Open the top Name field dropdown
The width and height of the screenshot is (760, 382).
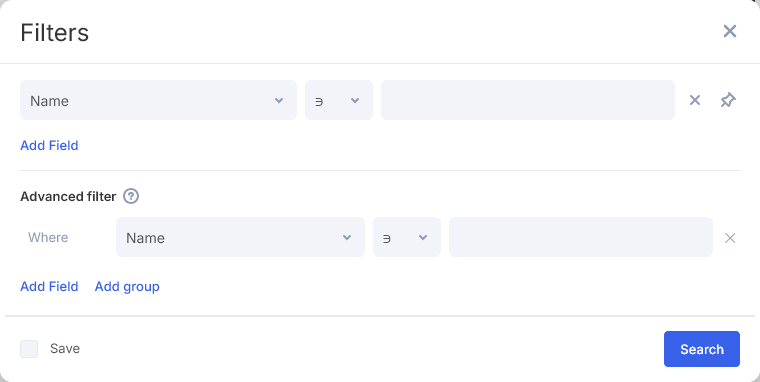click(x=158, y=100)
